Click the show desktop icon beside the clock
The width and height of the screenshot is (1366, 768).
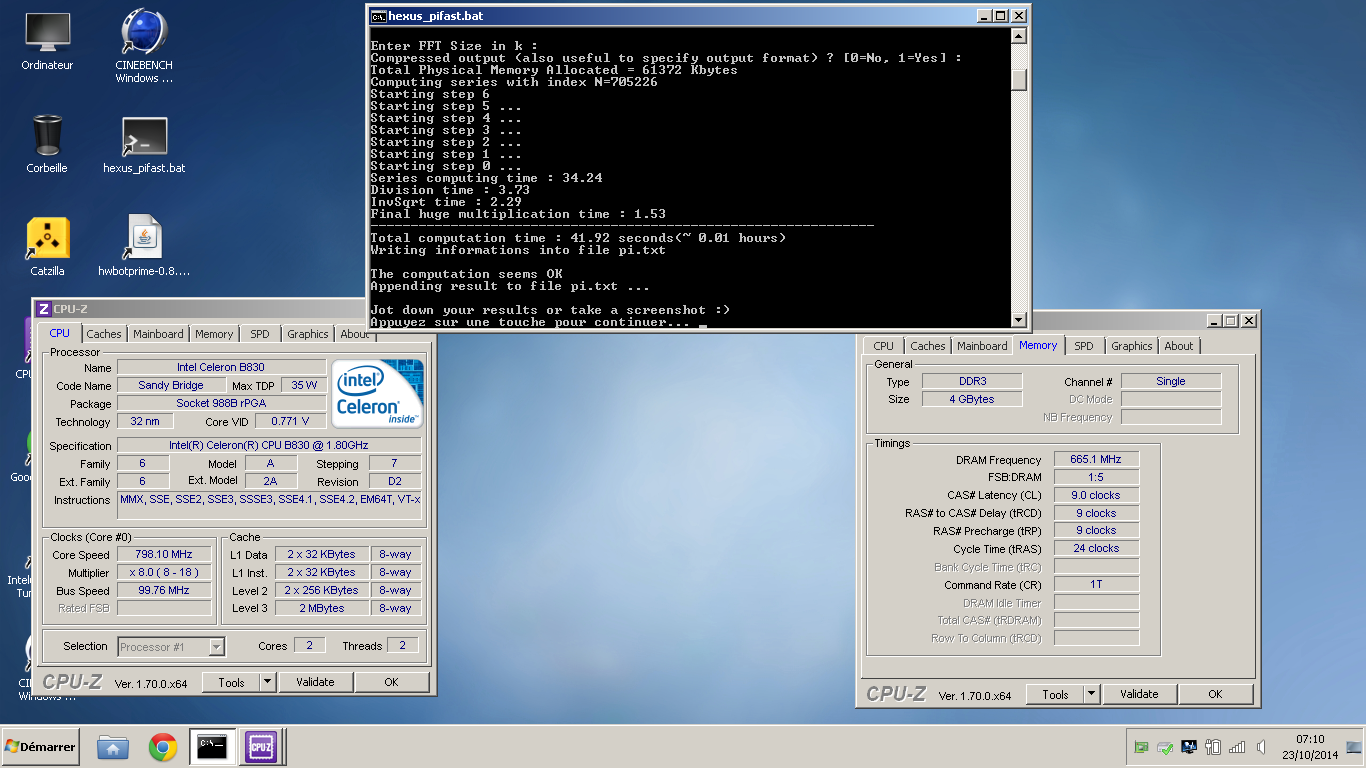[1354, 747]
